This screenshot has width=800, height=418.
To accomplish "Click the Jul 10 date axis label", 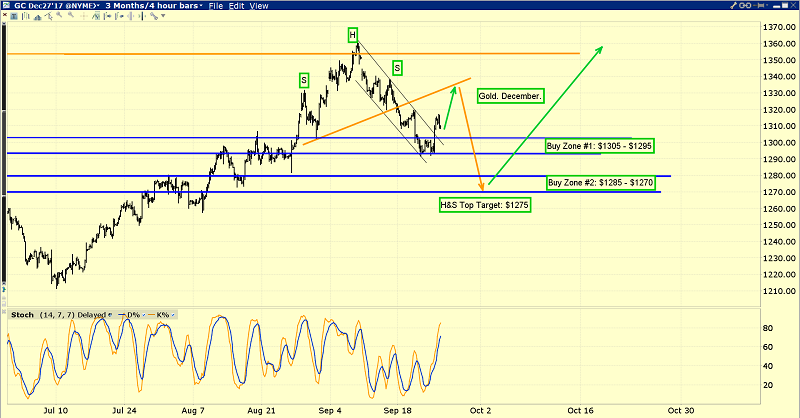I will (x=56, y=410).
